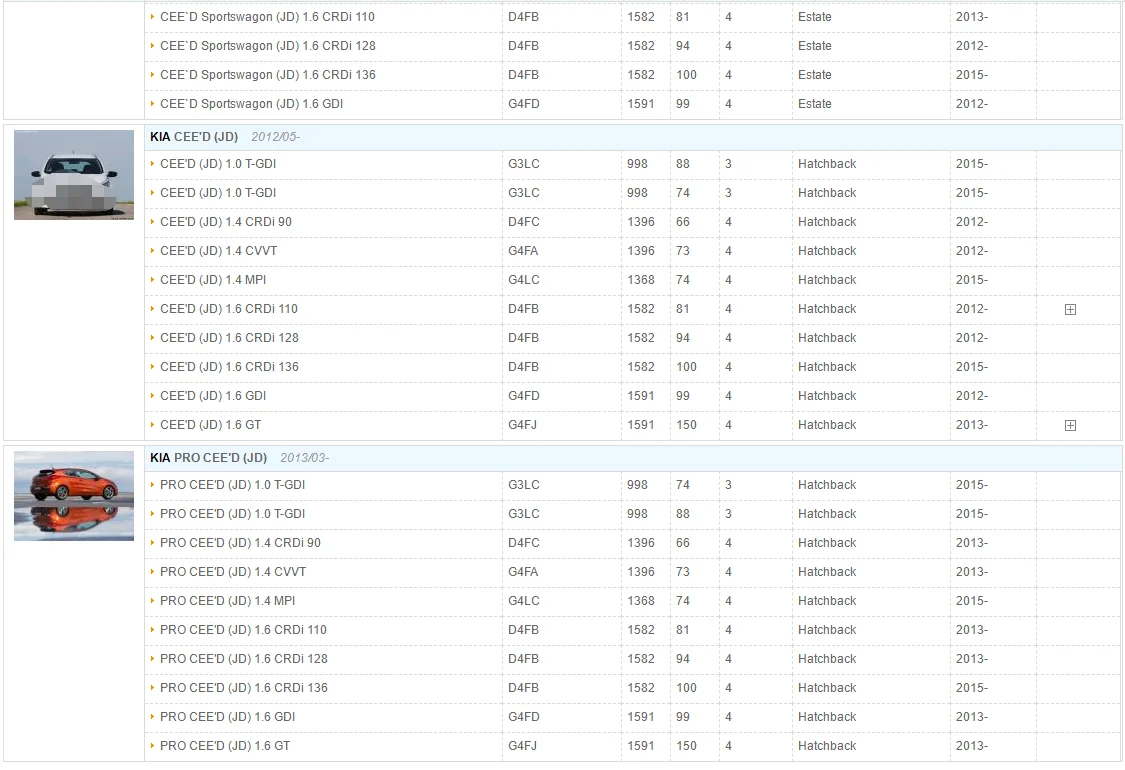Pick CEE'D (JD) 1.6 CRDi 136
This screenshot has height=770, width=1125.
pos(230,367)
